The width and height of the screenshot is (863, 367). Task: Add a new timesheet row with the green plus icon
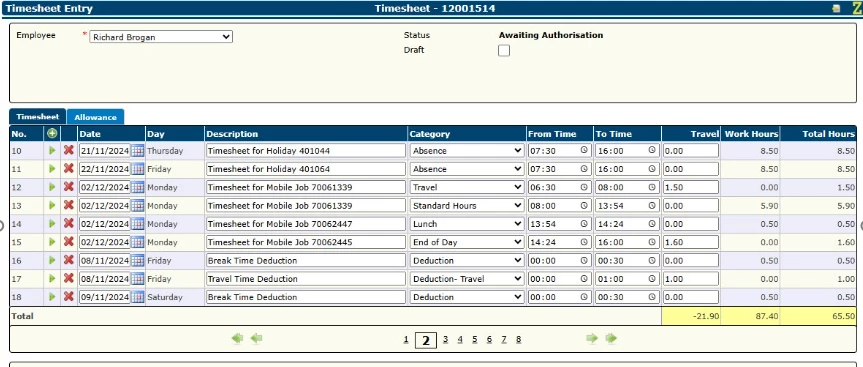[x=52, y=134]
